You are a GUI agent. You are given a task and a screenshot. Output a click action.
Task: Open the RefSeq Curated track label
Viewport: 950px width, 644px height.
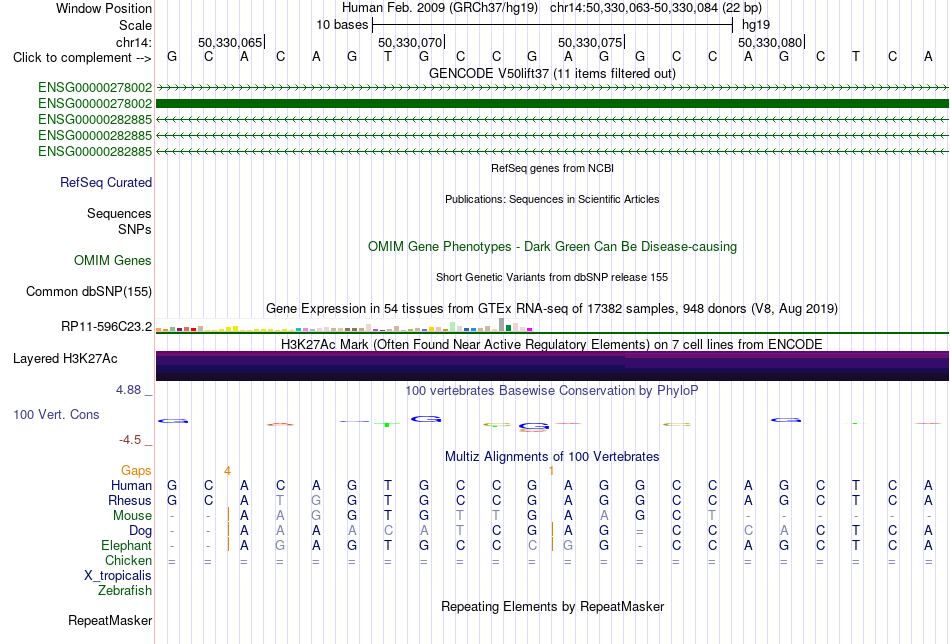[x=106, y=182]
